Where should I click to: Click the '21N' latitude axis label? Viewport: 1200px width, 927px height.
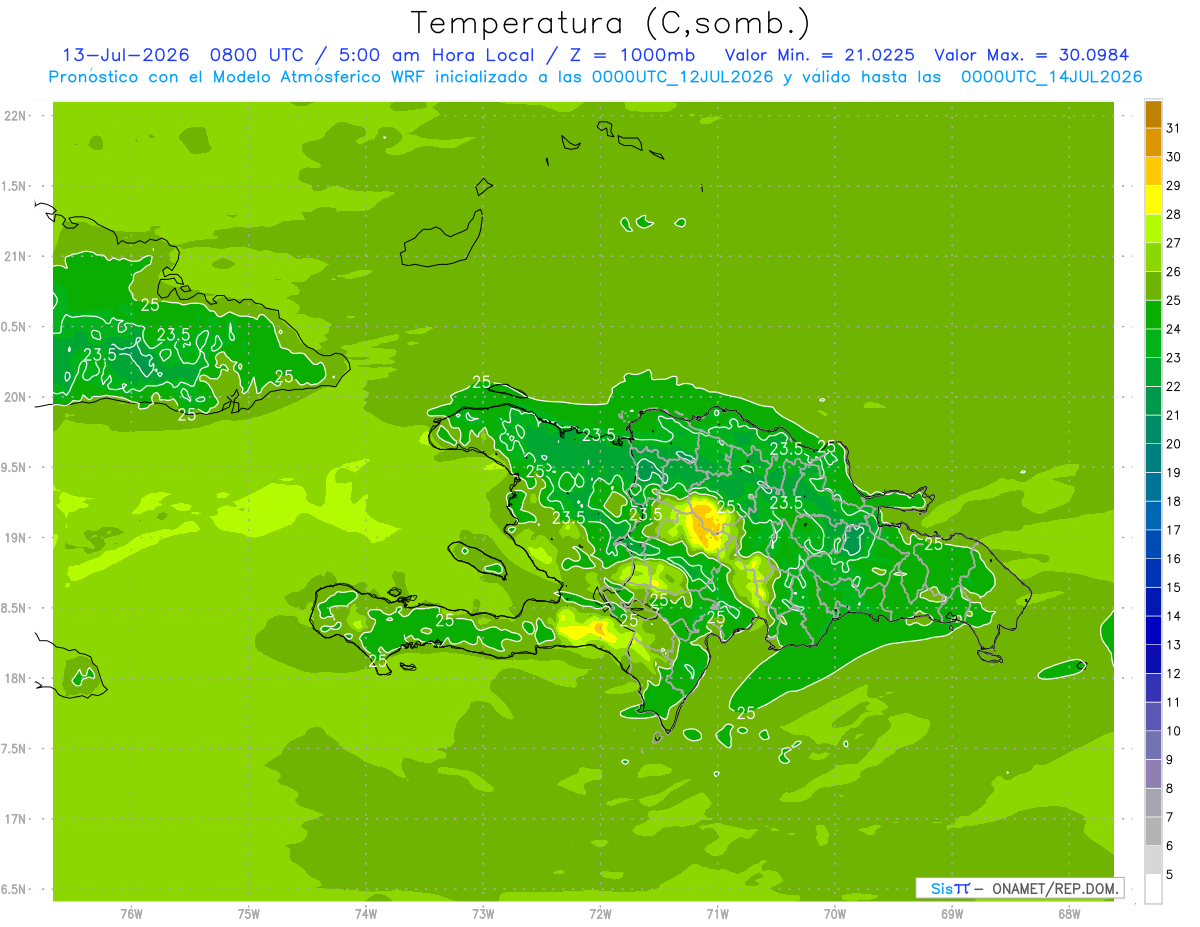(x=17, y=256)
